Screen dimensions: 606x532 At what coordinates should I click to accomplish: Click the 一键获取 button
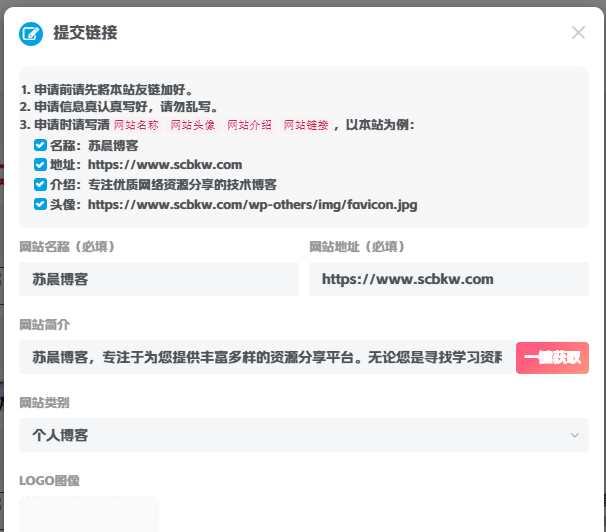tap(552, 357)
